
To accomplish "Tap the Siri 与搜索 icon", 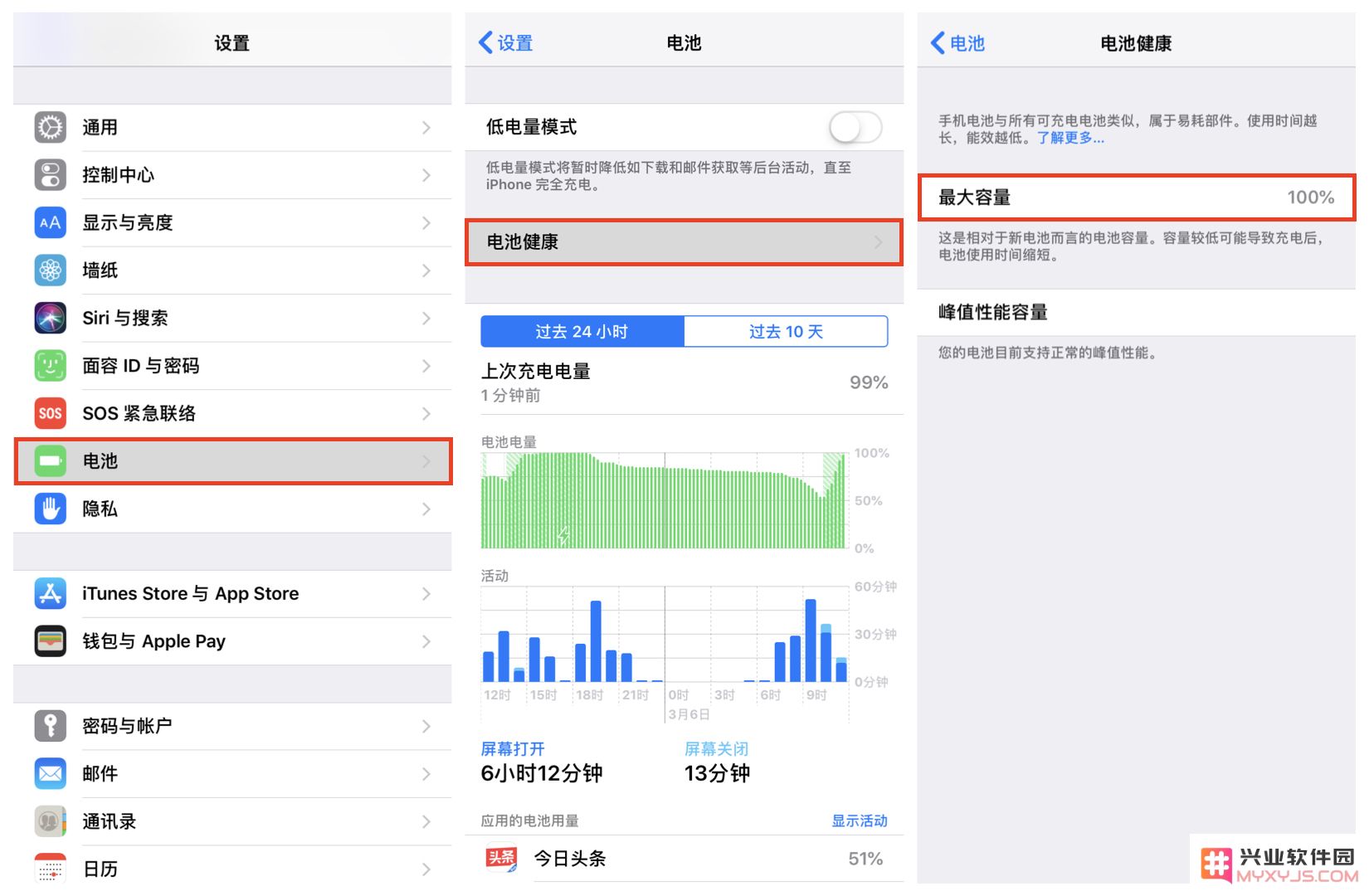I will 51,318.
